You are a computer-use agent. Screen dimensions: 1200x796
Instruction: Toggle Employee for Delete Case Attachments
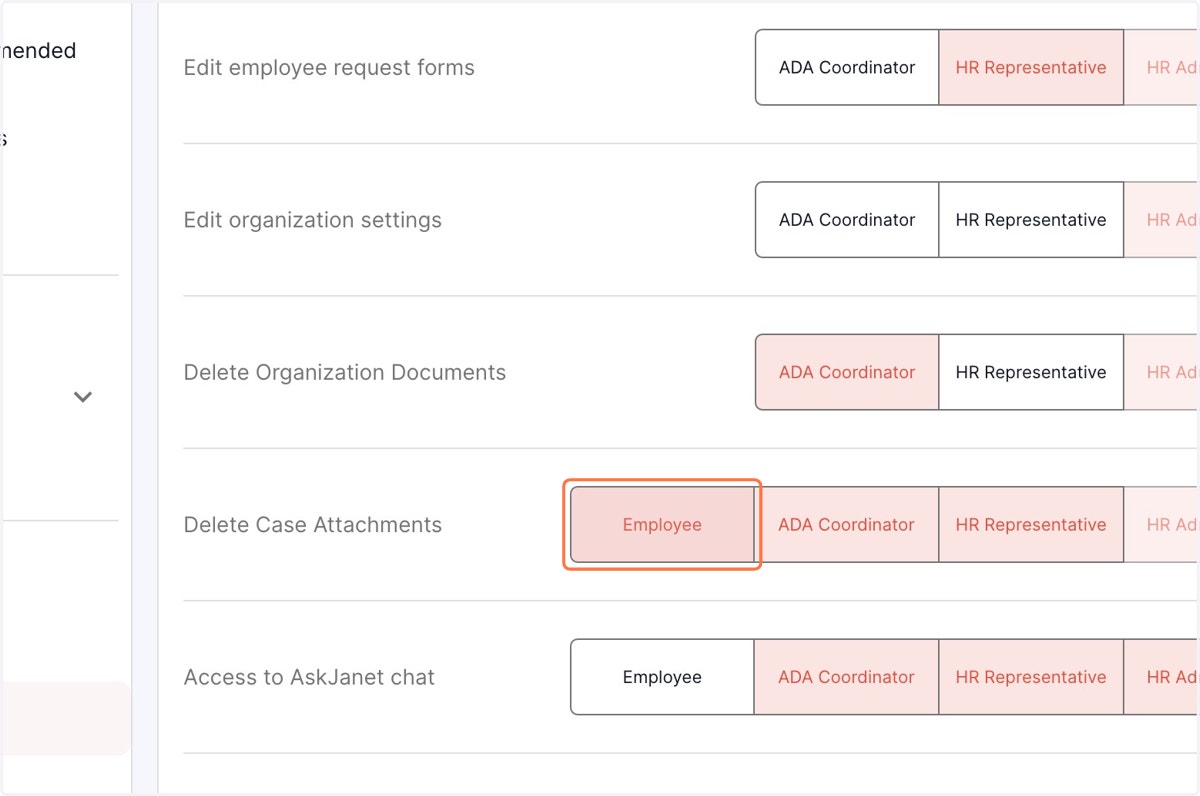[662, 525]
